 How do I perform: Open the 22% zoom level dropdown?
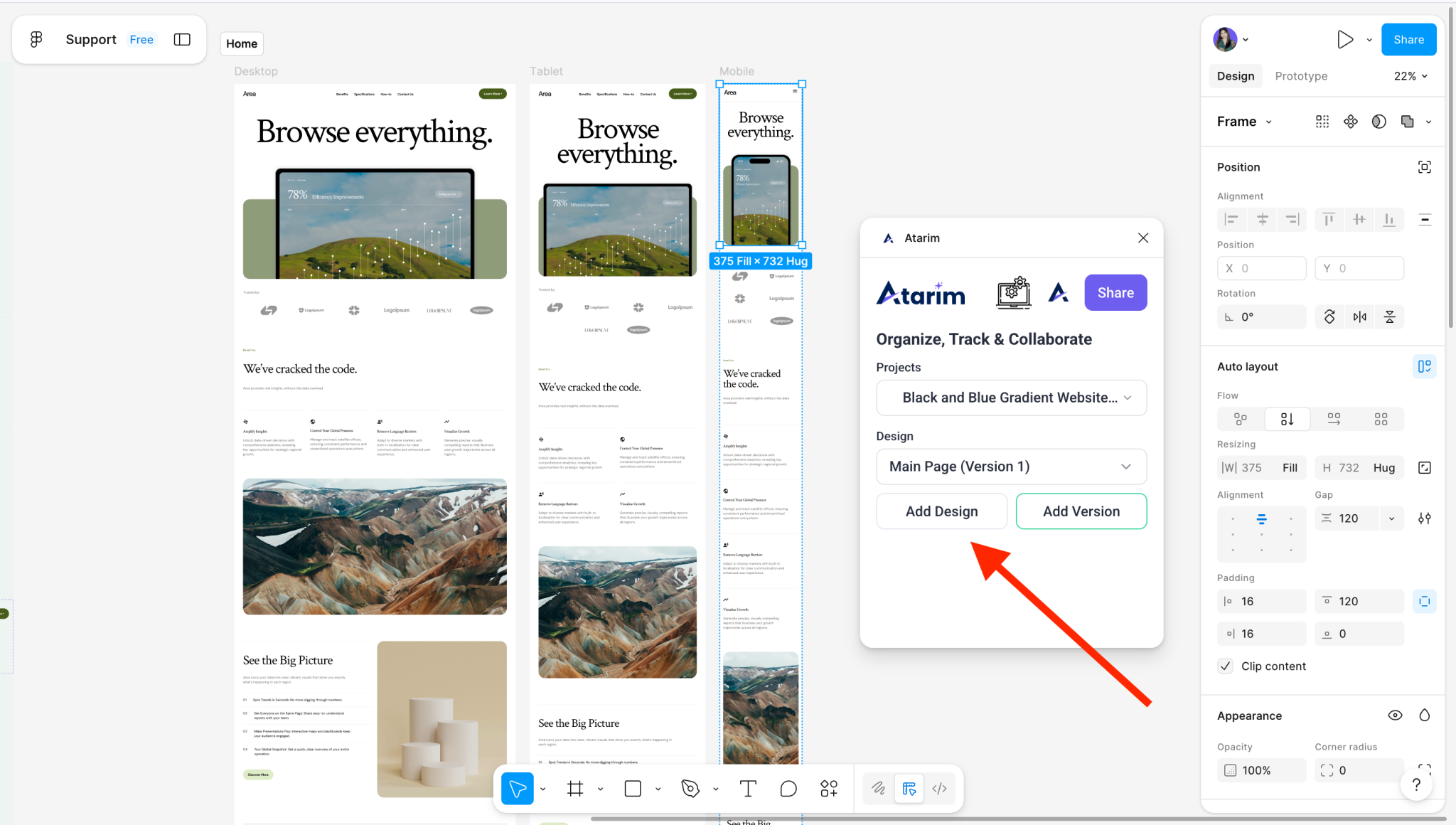tap(1410, 76)
